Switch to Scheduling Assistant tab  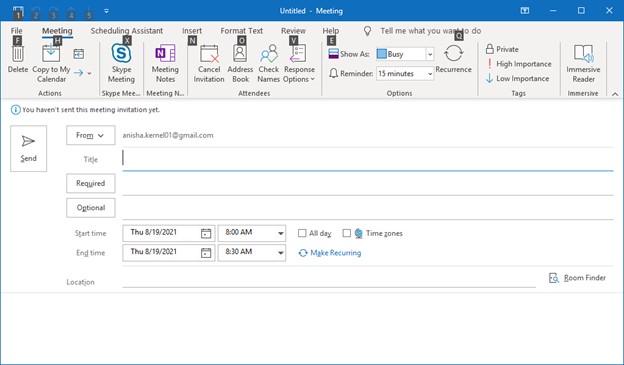coord(127,31)
